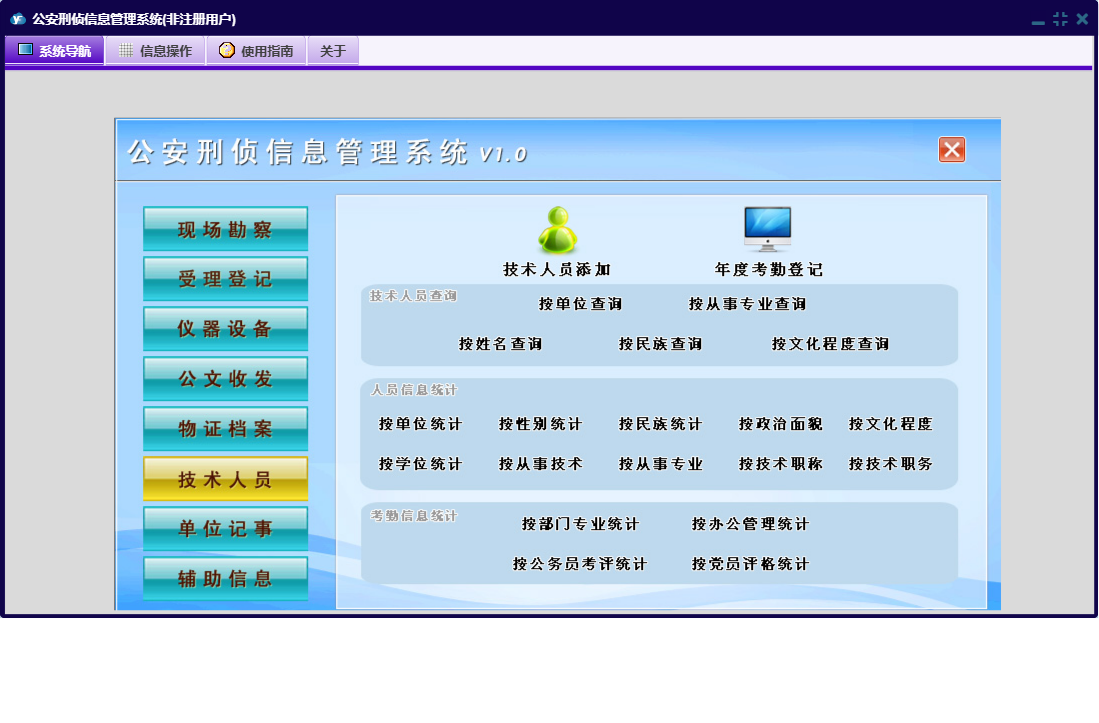Select the 关于 menu tab

click(x=333, y=51)
